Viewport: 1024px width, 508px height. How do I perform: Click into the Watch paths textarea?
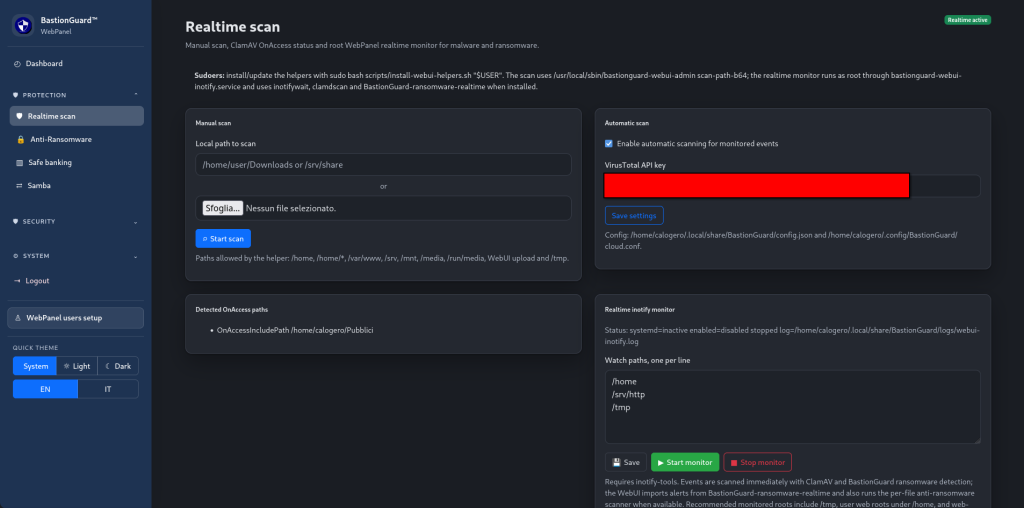(x=792, y=407)
